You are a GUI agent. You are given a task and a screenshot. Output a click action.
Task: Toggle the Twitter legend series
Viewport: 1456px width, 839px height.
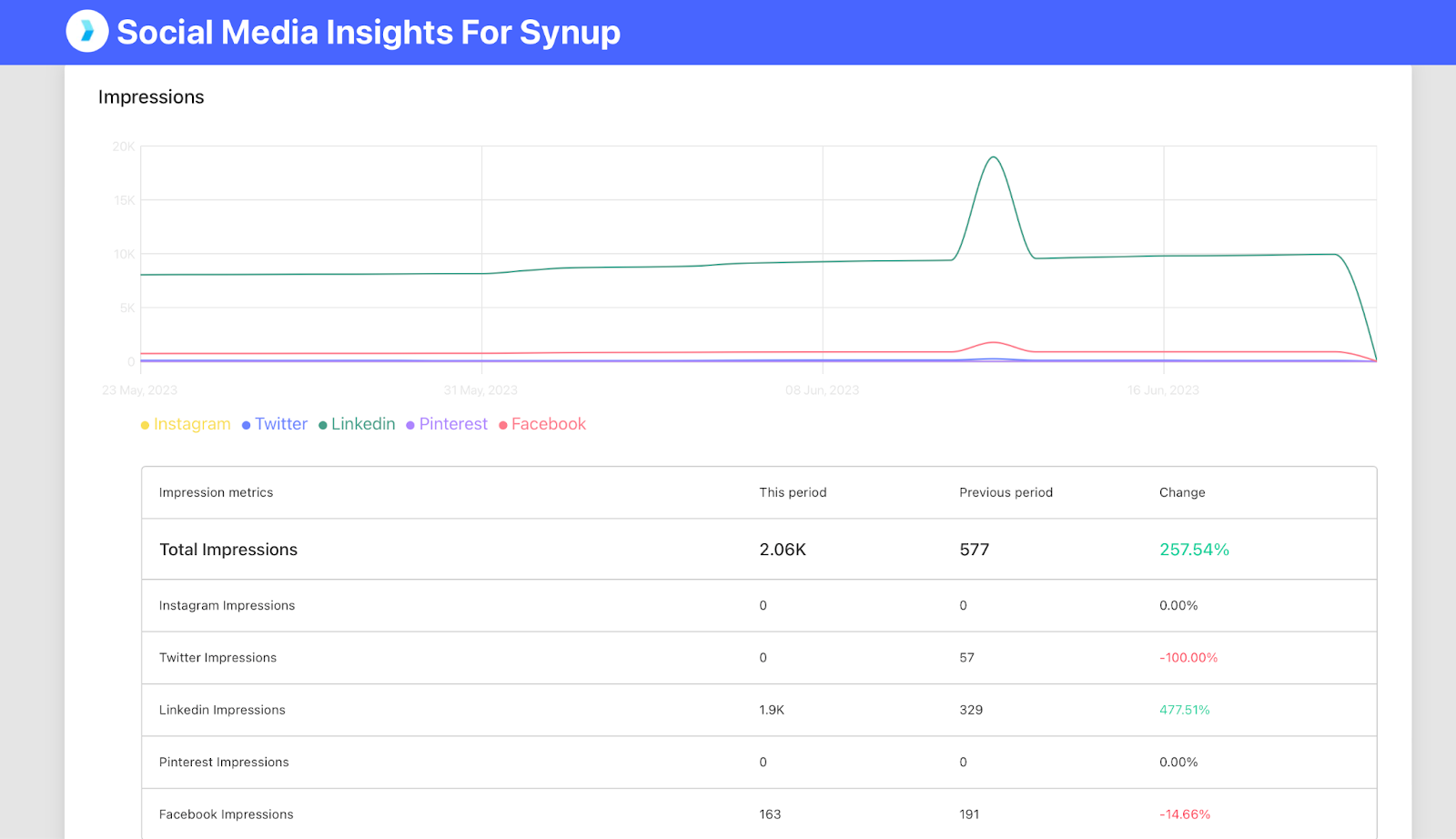pyautogui.click(x=275, y=424)
